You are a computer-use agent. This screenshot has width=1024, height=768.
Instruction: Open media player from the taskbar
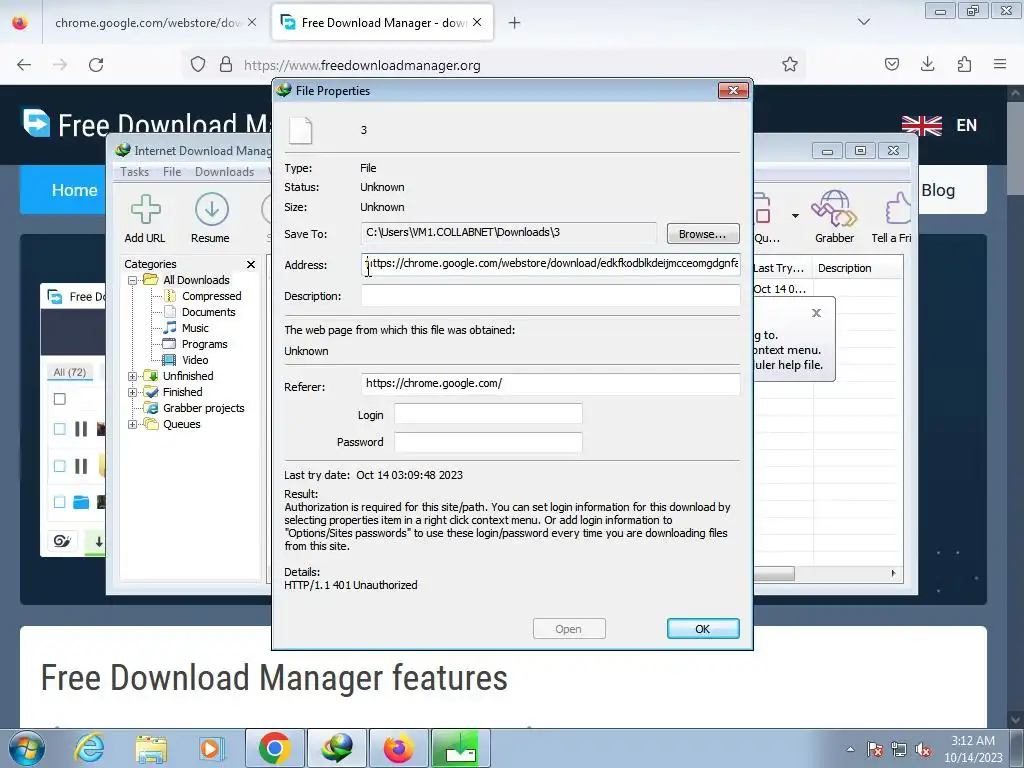click(x=211, y=748)
